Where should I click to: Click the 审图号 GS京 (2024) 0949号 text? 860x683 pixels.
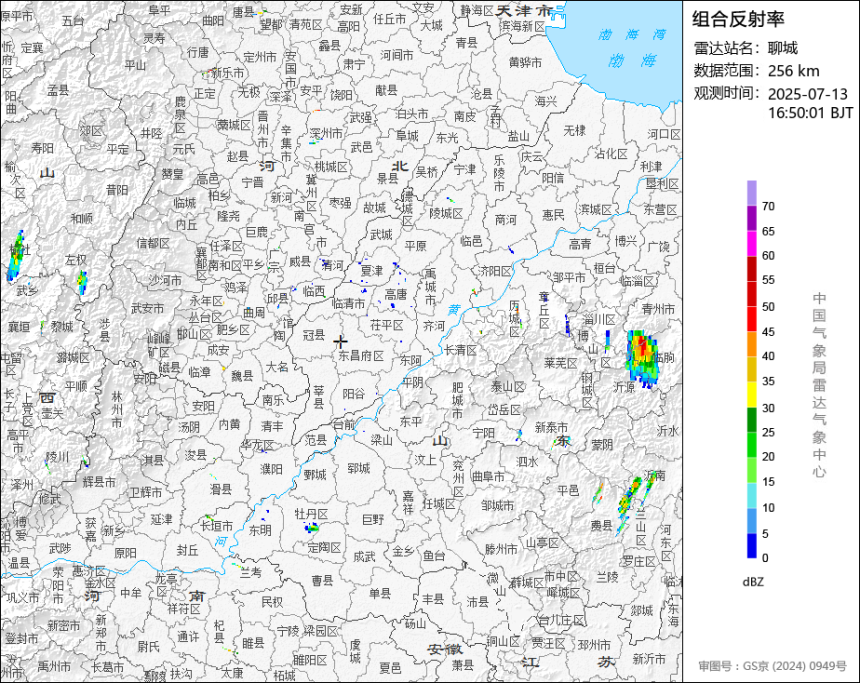click(x=772, y=666)
